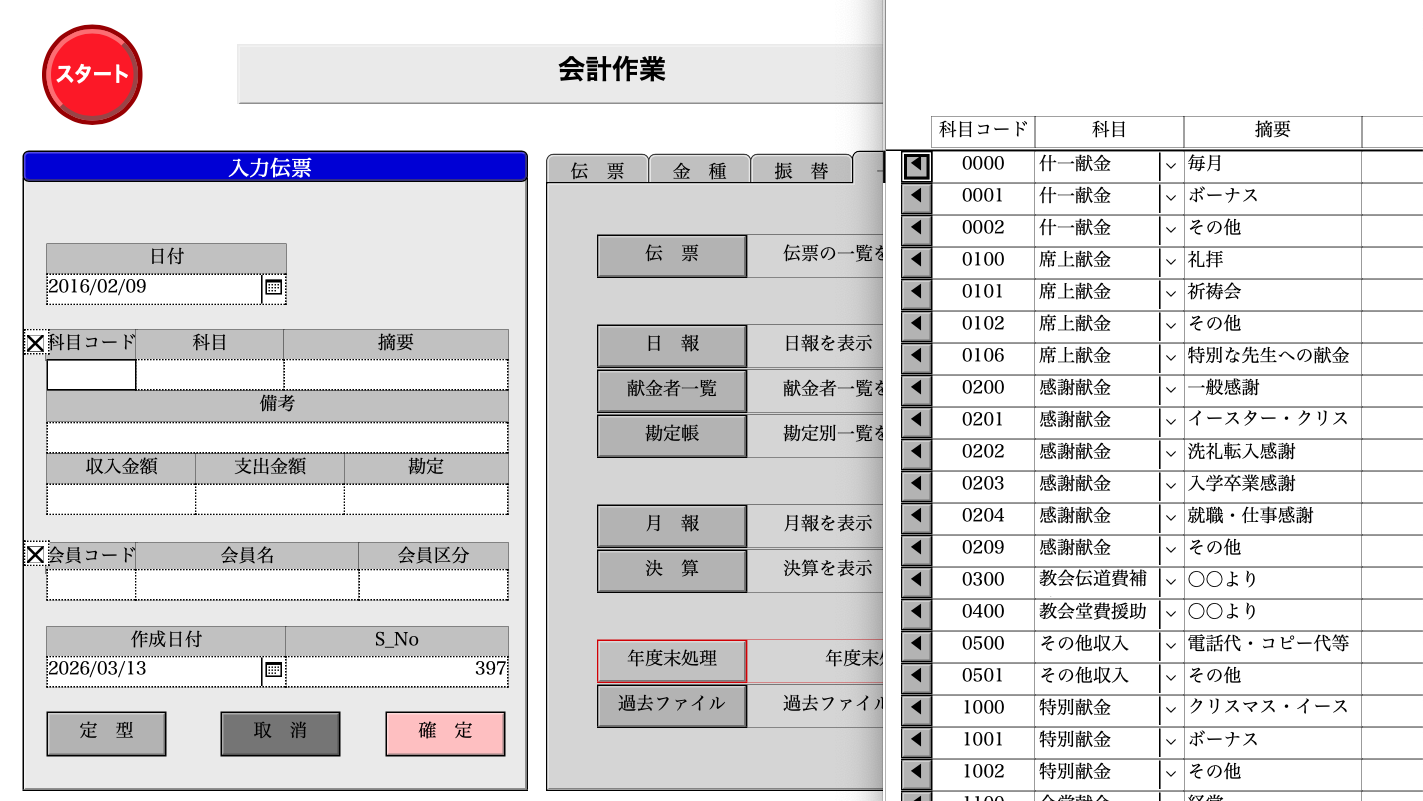Expand 科目 dropdown in row 0204
The height and width of the screenshot is (801, 1423).
[x=1171, y=517]
